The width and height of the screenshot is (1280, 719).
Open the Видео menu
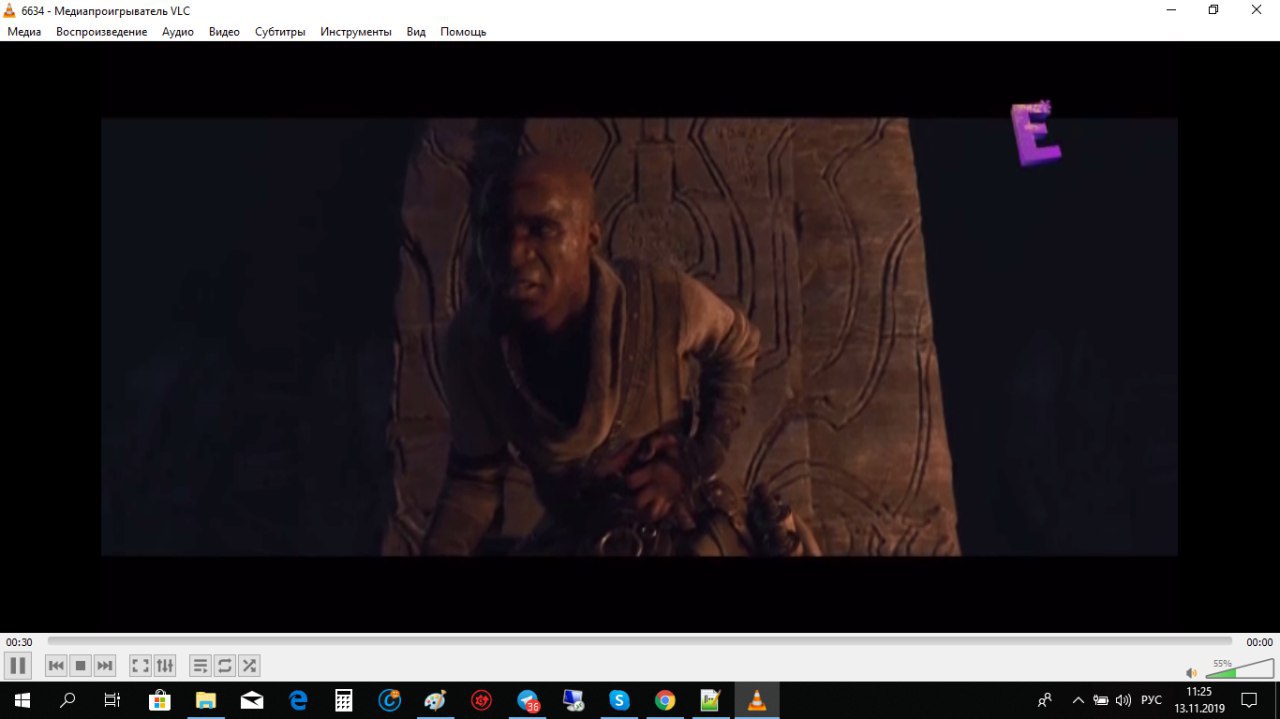pyautogui.click(x=224, y=32)
